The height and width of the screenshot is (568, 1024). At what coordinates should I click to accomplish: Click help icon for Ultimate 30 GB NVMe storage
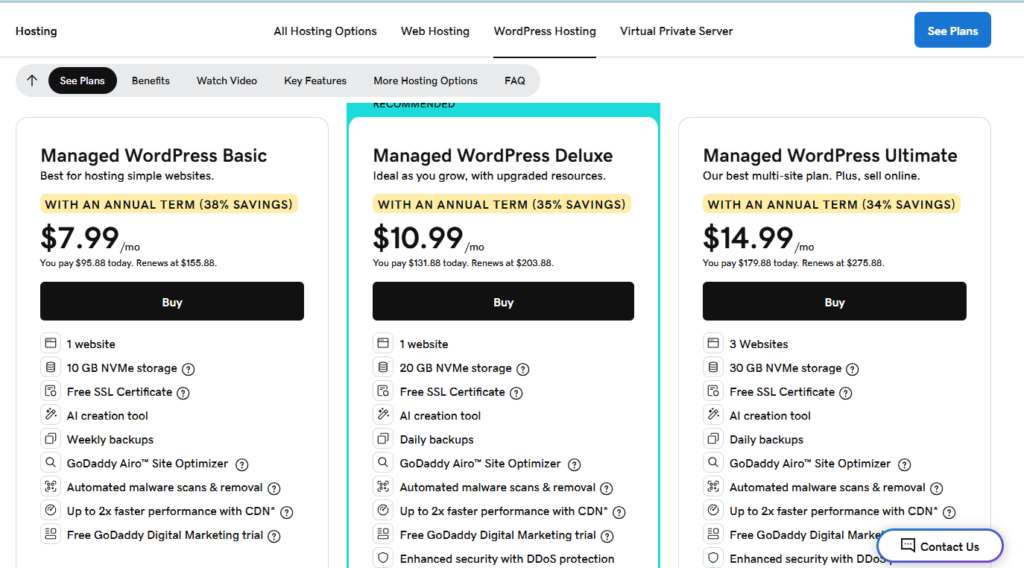852,369
